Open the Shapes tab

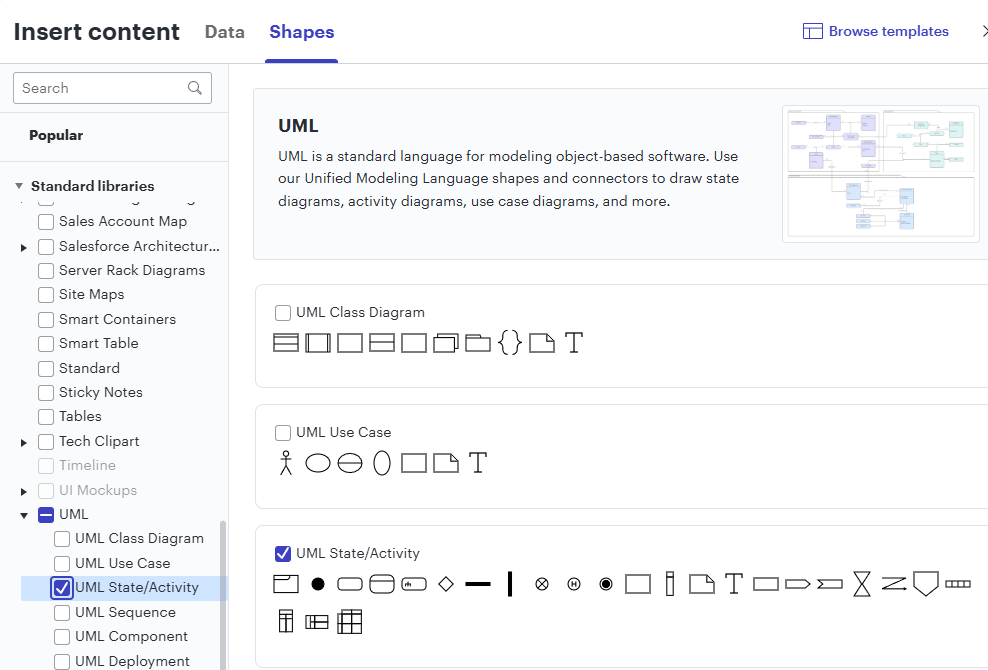pyautogui.click(x=302, y=32)
